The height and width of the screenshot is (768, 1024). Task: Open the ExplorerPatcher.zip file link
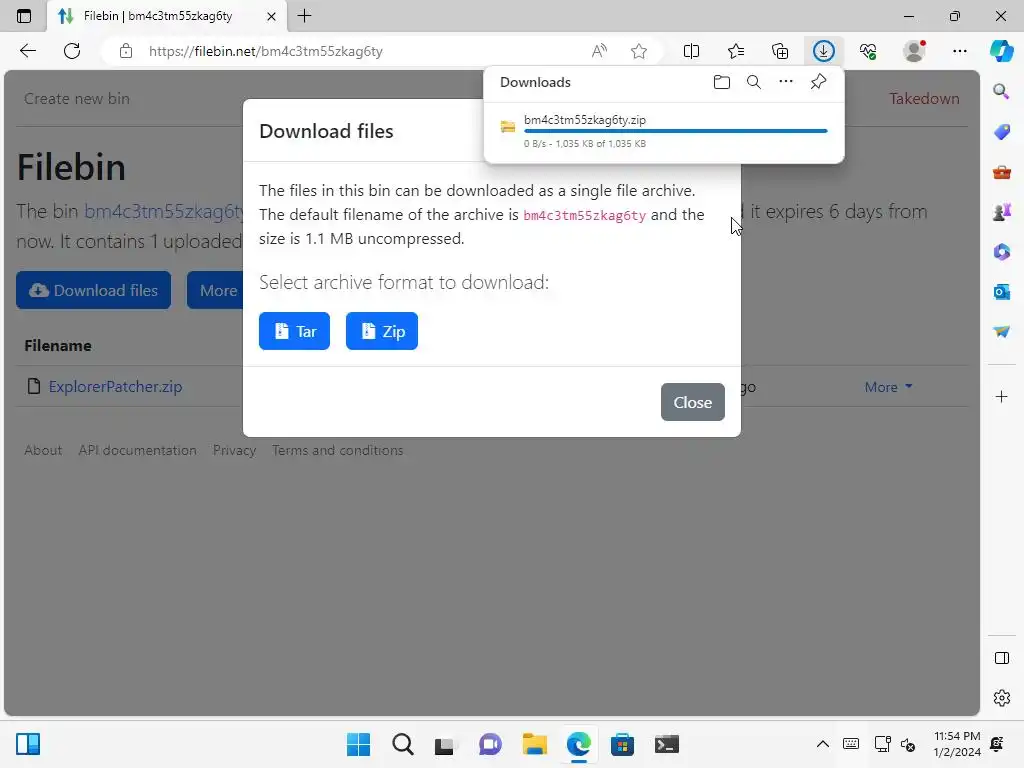tap(116, 387)
